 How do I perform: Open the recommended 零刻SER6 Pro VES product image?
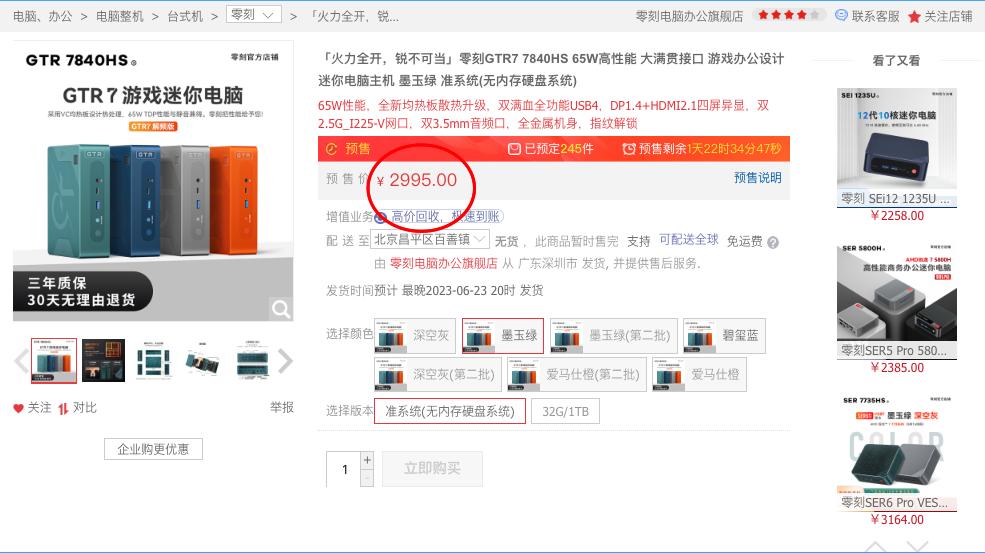[896, 444]
